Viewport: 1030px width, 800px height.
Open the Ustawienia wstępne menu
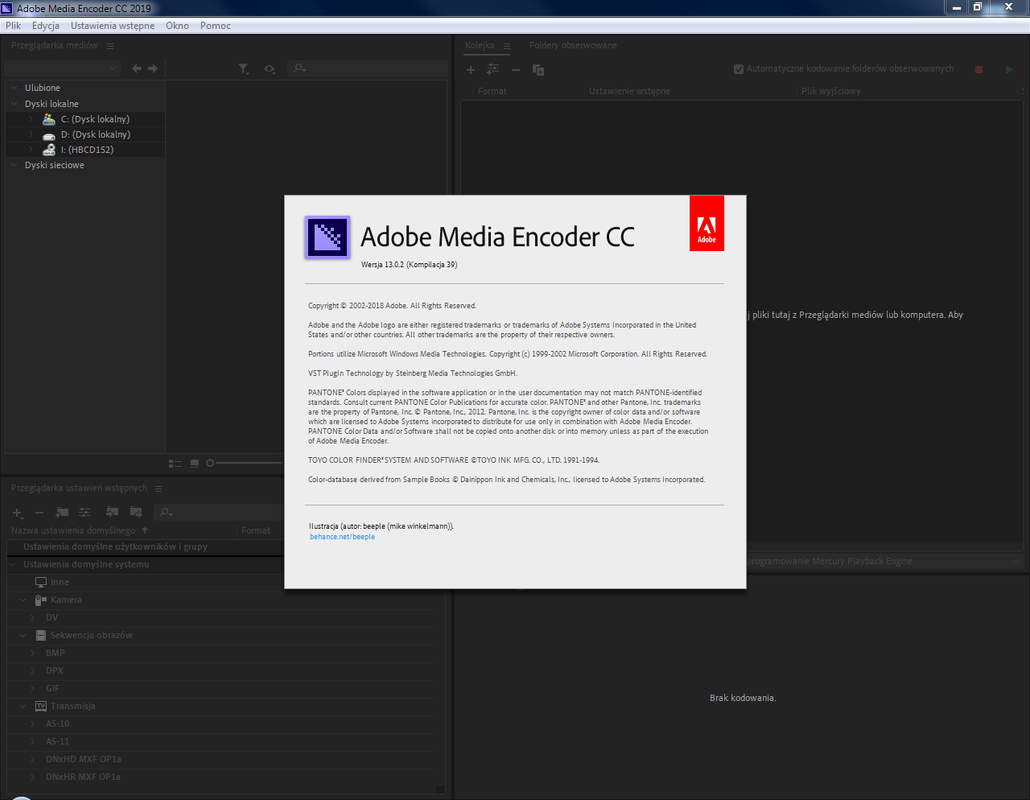tap(112, 26)
